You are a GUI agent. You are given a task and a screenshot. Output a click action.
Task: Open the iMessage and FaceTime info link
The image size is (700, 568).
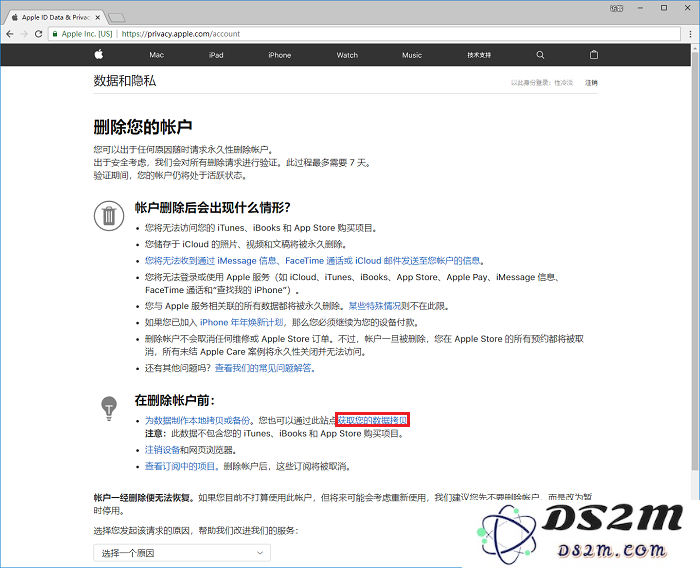pyautogui.click(x=313, y=261)
